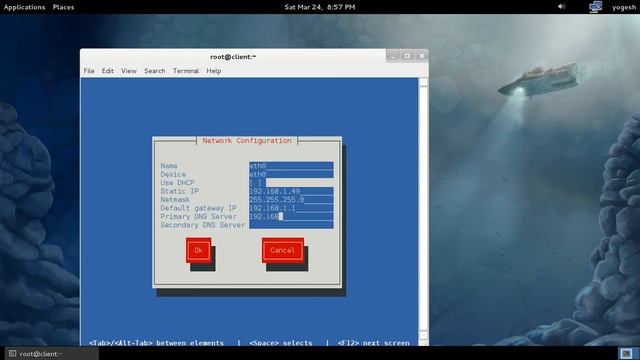This screenshot has height=360, width=640.
Task: Click the Static IP label
Action: click(x=179, y=191)
